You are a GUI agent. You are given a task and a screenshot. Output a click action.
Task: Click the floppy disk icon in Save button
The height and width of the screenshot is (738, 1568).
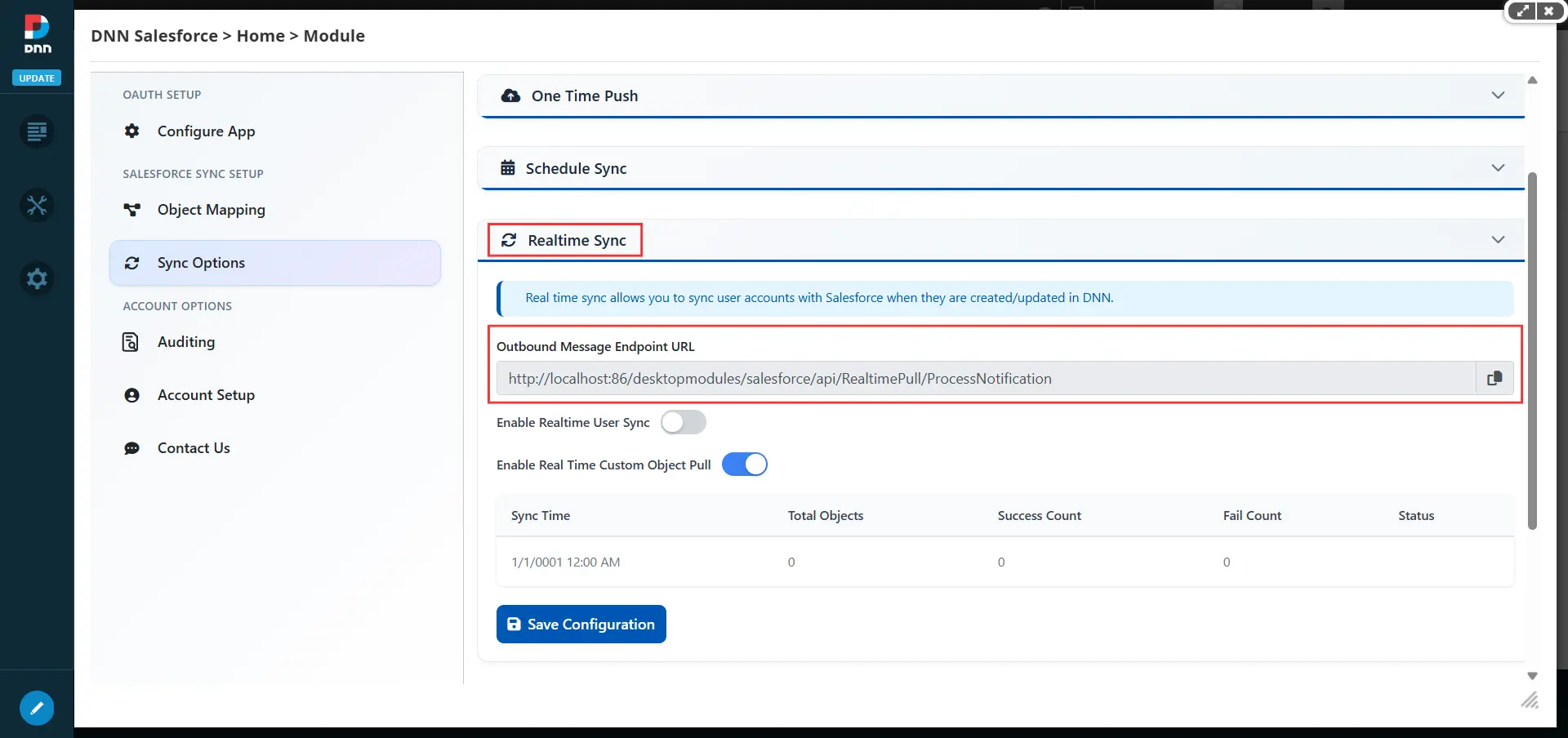click(514, 624)
